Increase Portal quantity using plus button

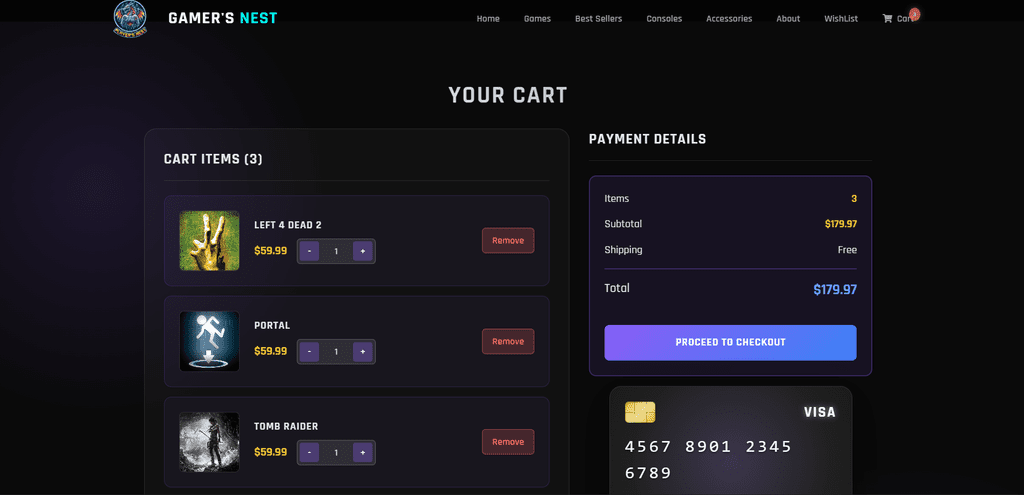(x=362, y=352)
